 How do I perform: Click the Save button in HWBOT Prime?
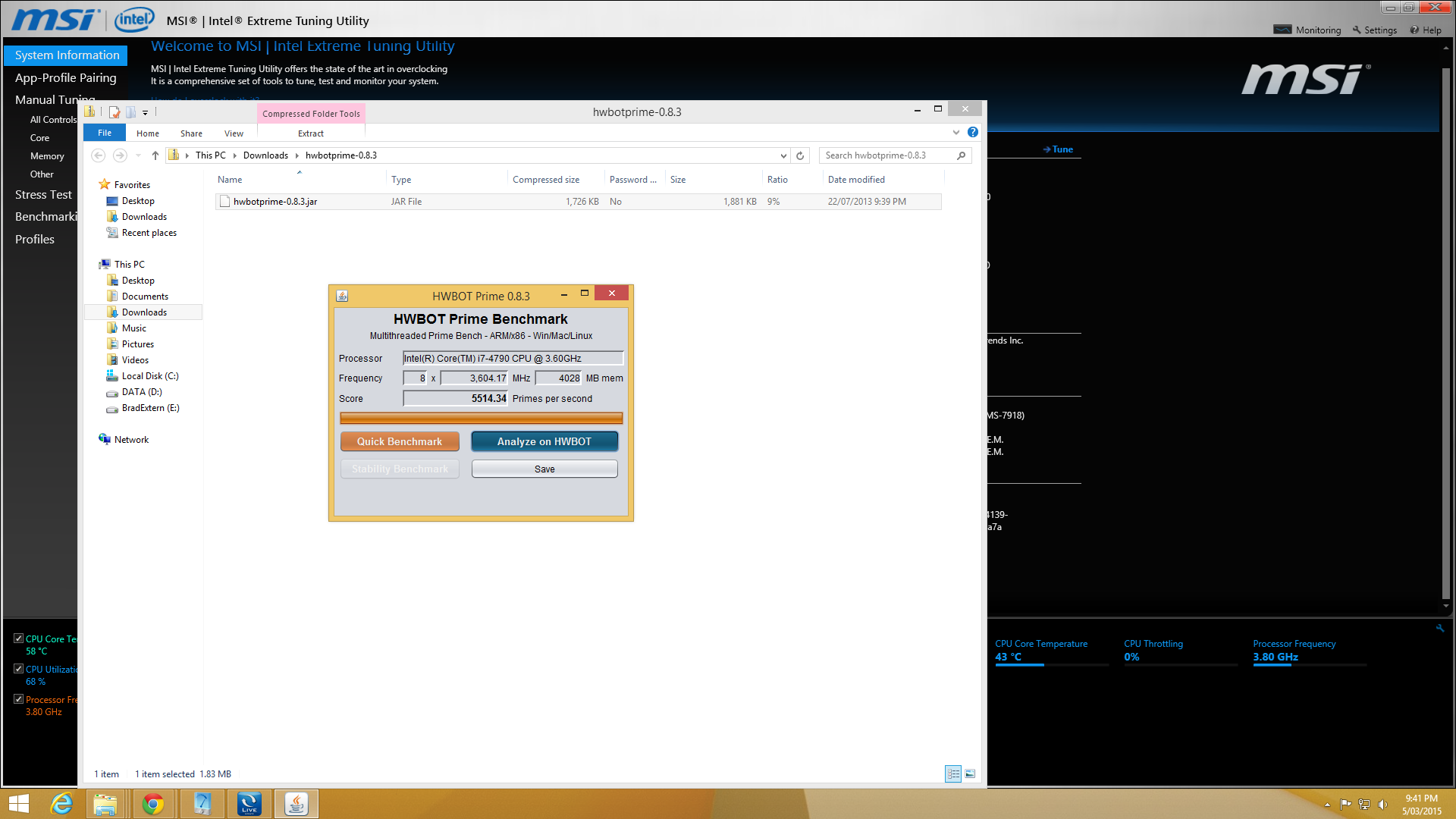click(544, 469)
